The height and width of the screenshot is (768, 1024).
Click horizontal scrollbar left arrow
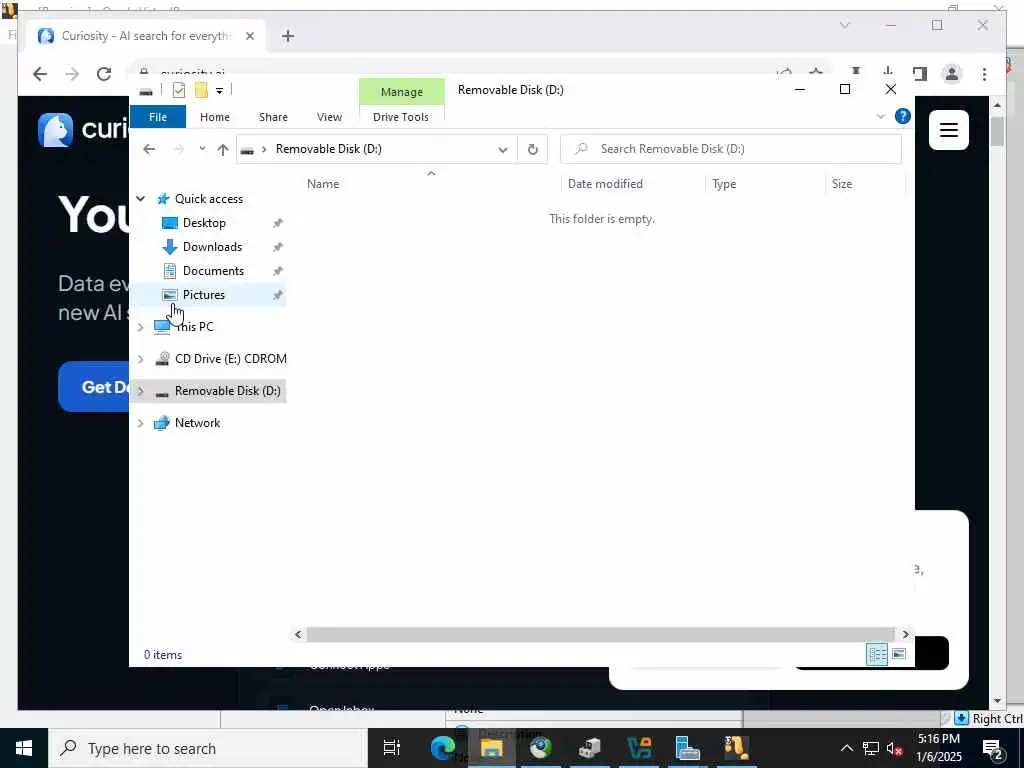click(298, 634)
